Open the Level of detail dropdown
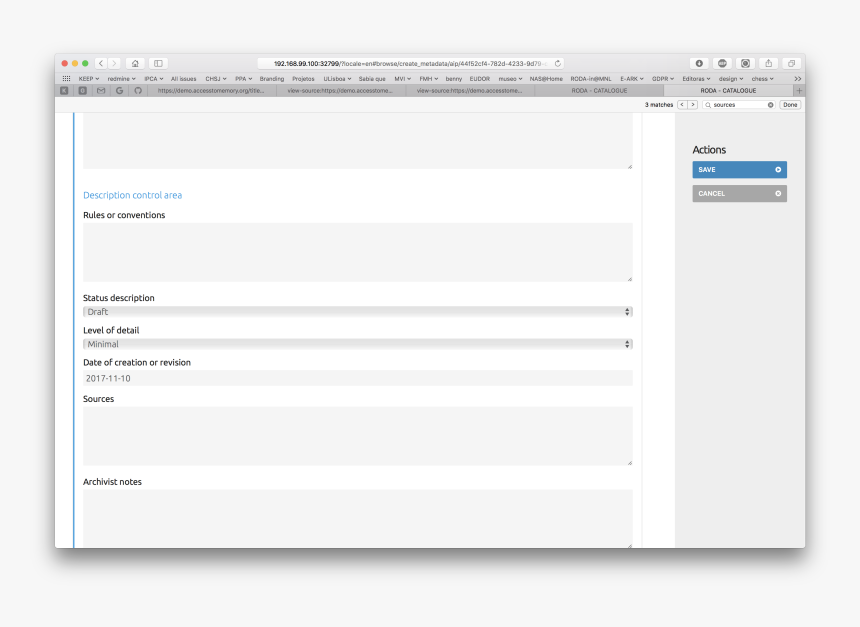The width and height of the screenshot is (860, 627). pos(357,344)
